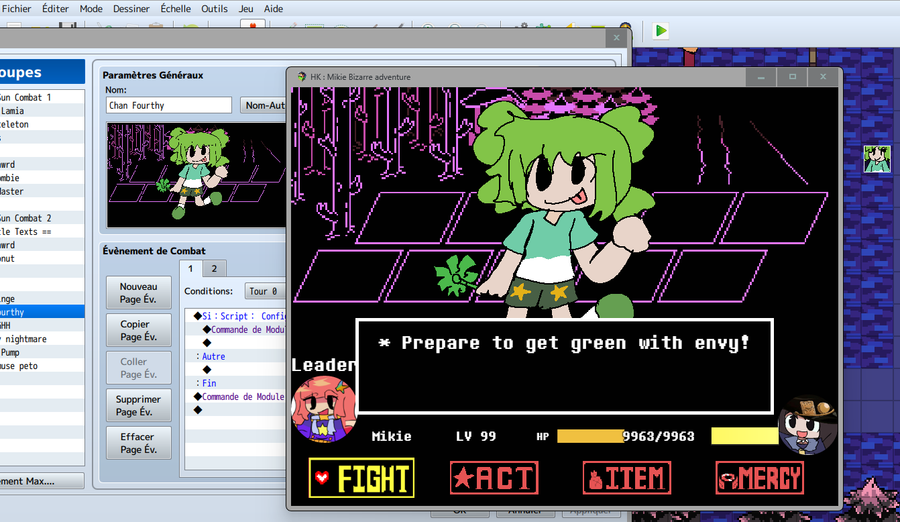Select the 'onut' troop entry
Image resolution: width=900 pixels, height=522 pixels.
(x=42, y=258)
